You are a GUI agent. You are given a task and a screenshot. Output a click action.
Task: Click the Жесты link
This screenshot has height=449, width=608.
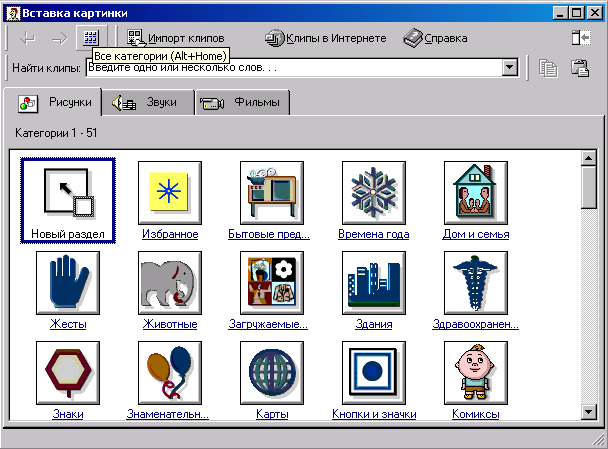[x=68, y=324]
